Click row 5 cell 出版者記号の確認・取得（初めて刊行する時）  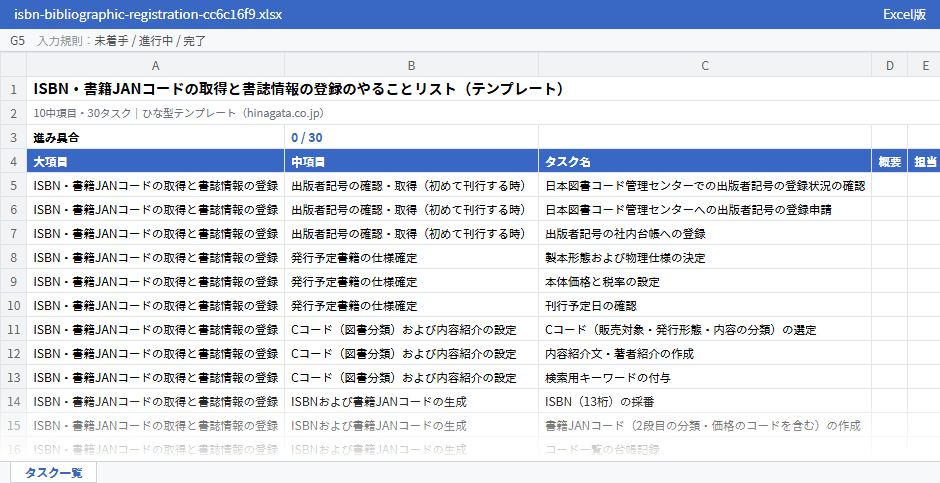411,185
